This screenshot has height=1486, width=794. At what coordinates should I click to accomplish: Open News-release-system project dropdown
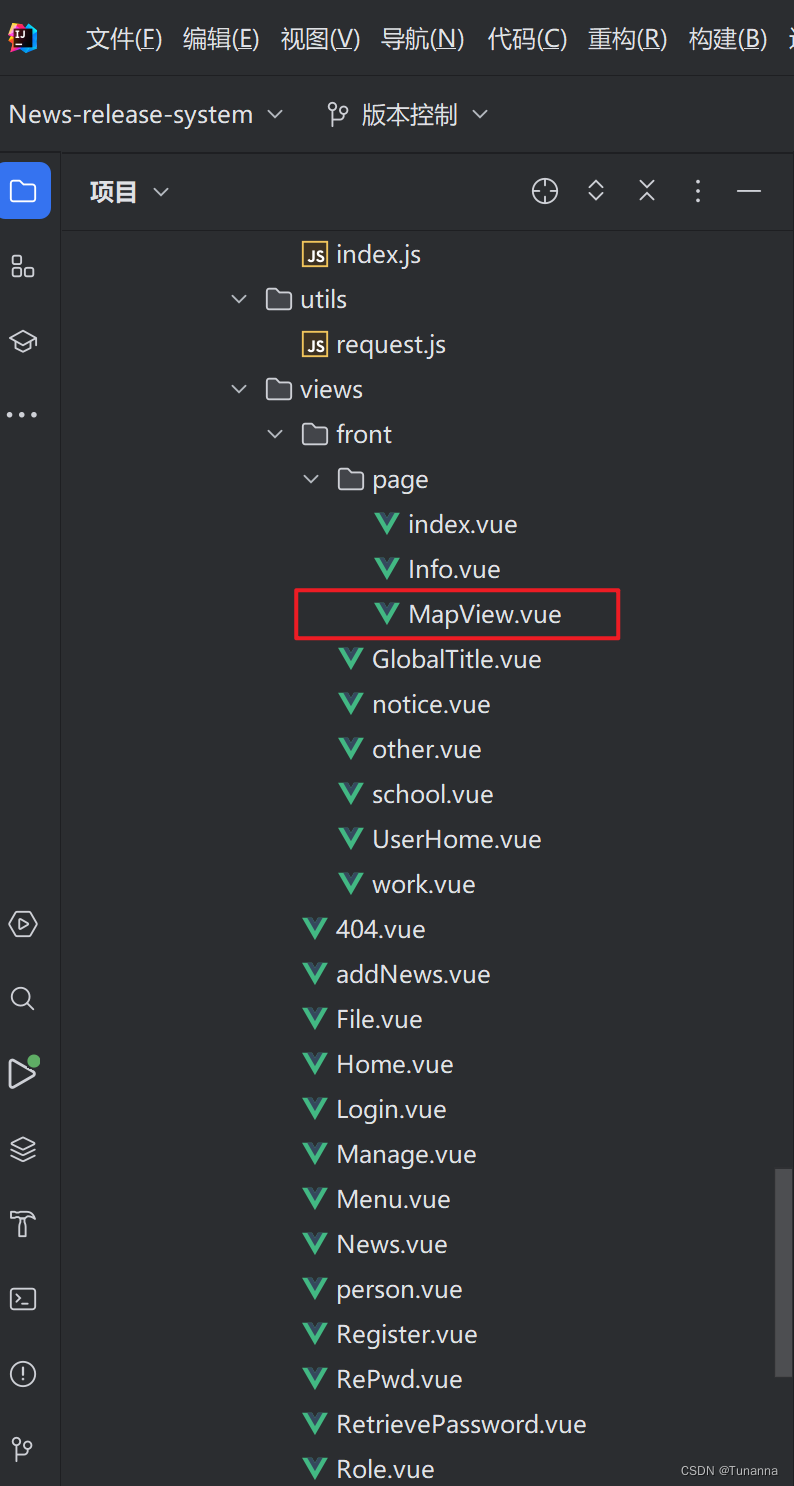(x=146, y=115)
